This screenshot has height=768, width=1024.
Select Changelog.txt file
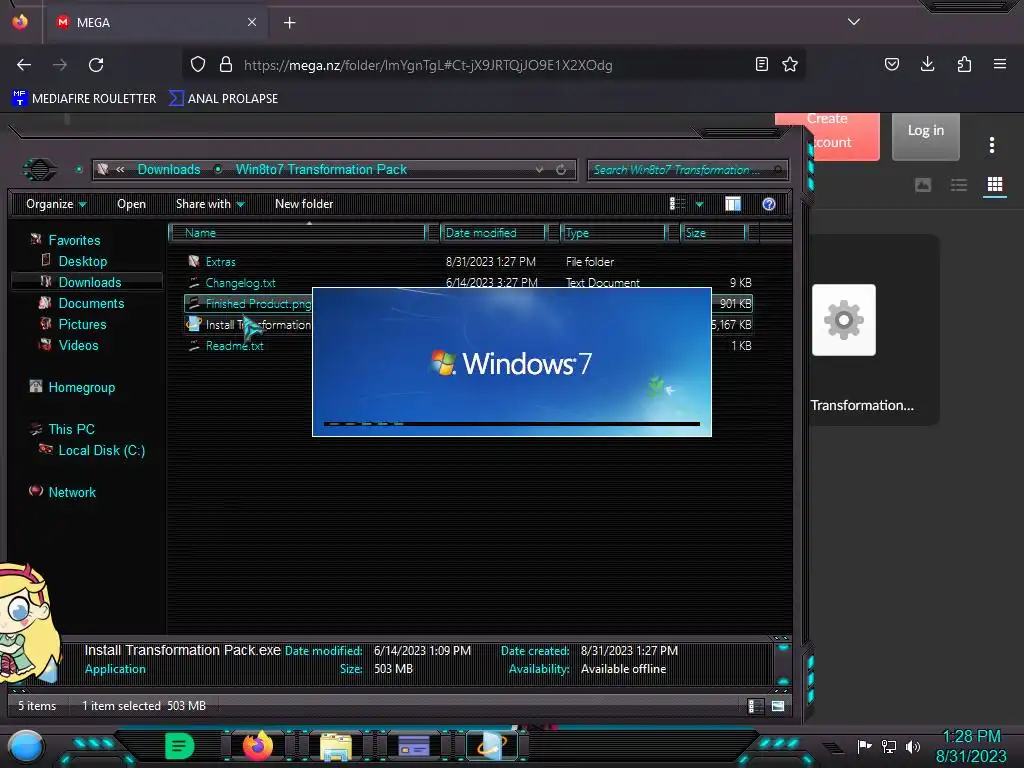(240, 283)
